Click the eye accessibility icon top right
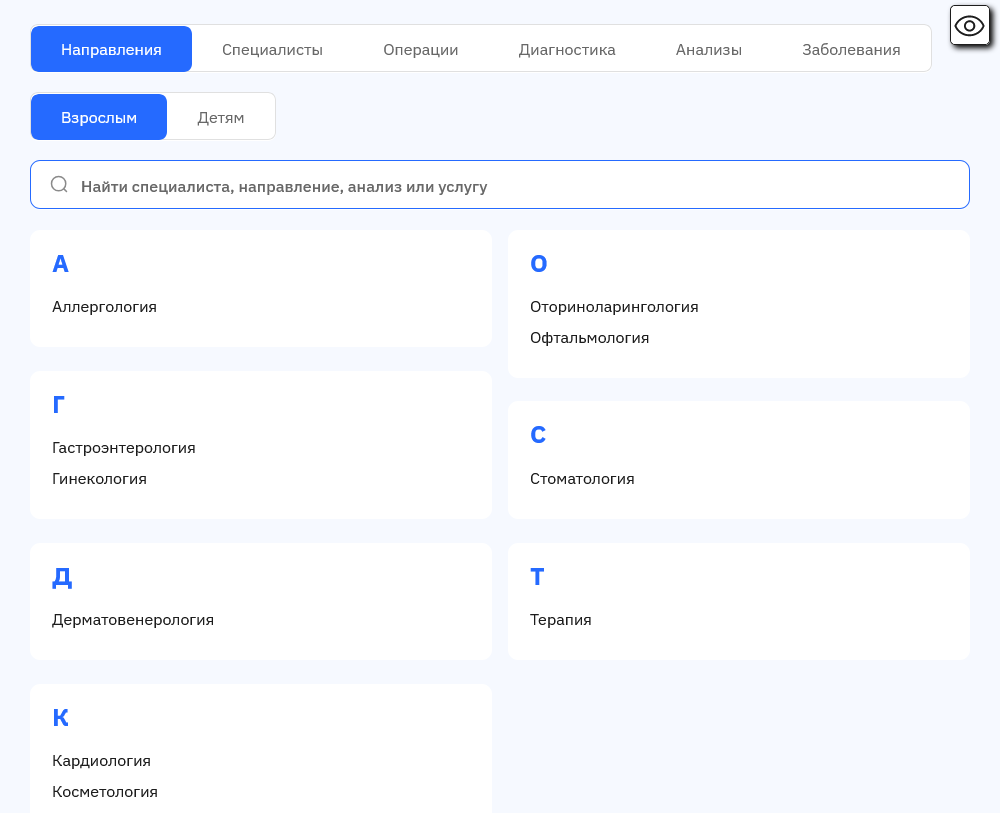This screenshot has width=1000, height=813. (x=968, y=25)
